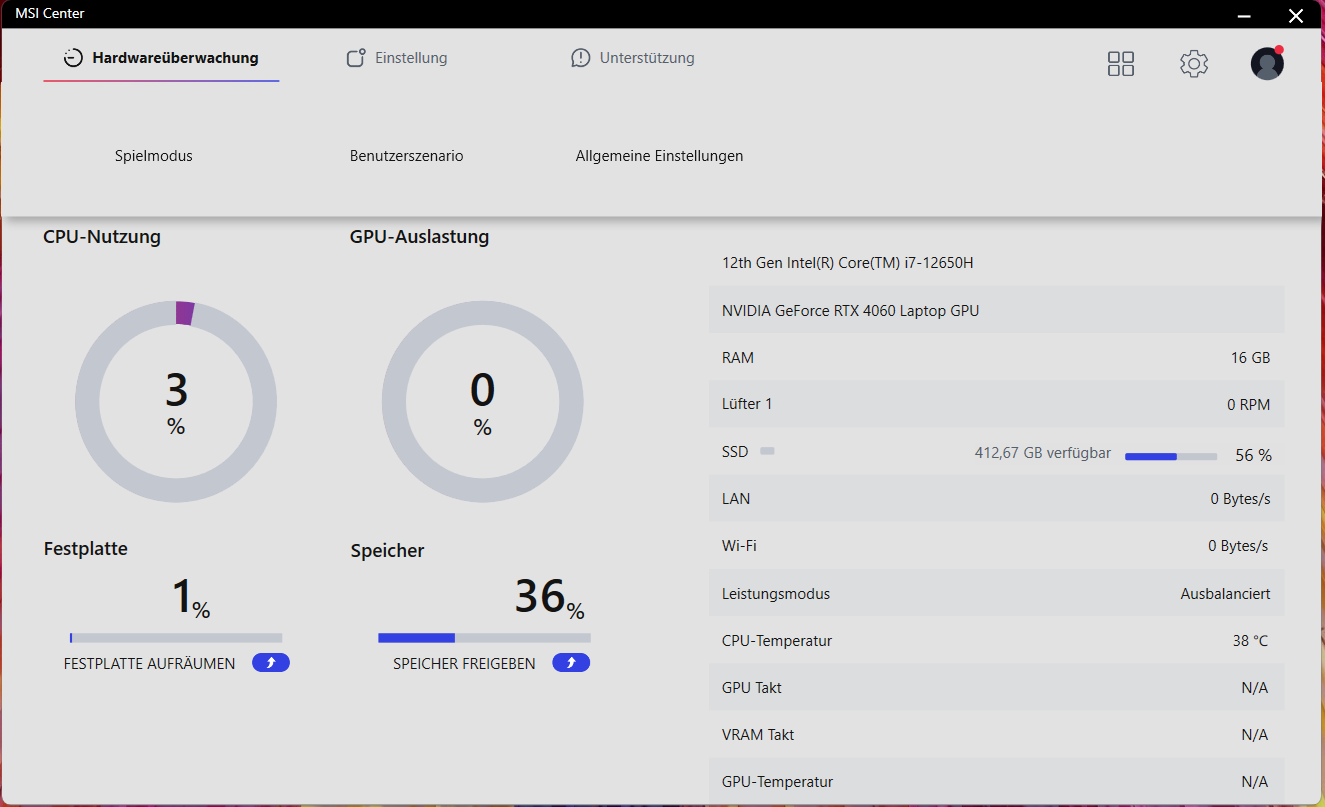Switch to the Unterstützung tab
The height and width of the screenshot is (807, 1325).
click(x=646, y=58)
